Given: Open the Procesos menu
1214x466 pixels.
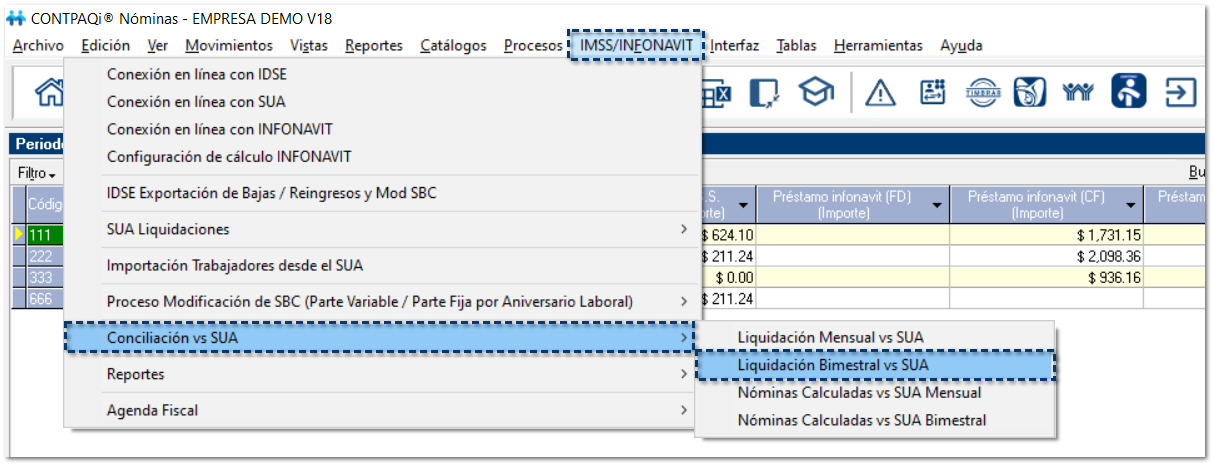Looking at the screenshot, I should 533,45.
